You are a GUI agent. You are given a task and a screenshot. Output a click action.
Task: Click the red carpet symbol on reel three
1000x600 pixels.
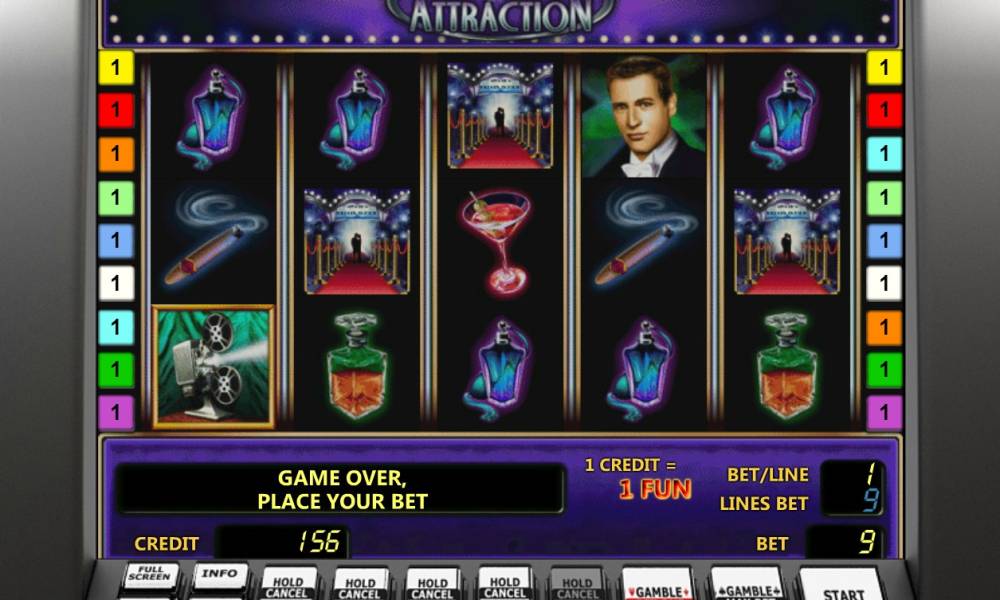point(500,116)
